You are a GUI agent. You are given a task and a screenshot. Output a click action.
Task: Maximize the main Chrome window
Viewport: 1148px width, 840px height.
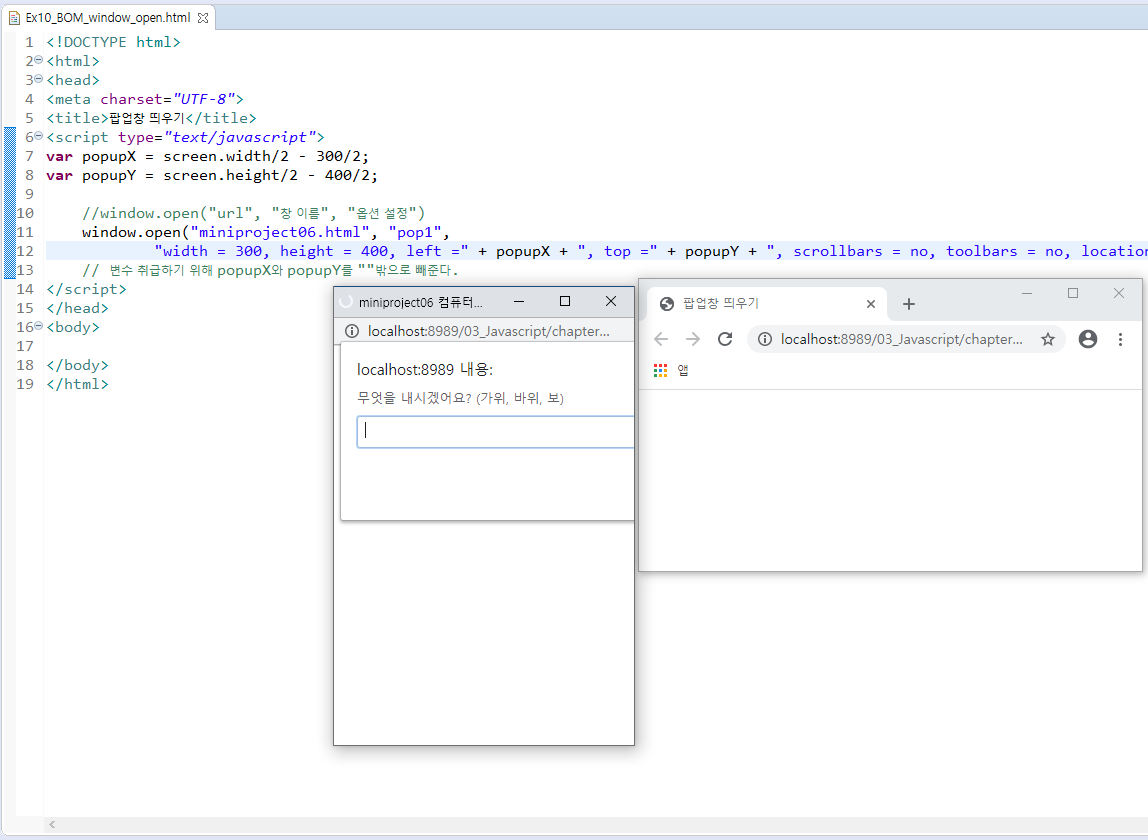(x=1073, y=293)
